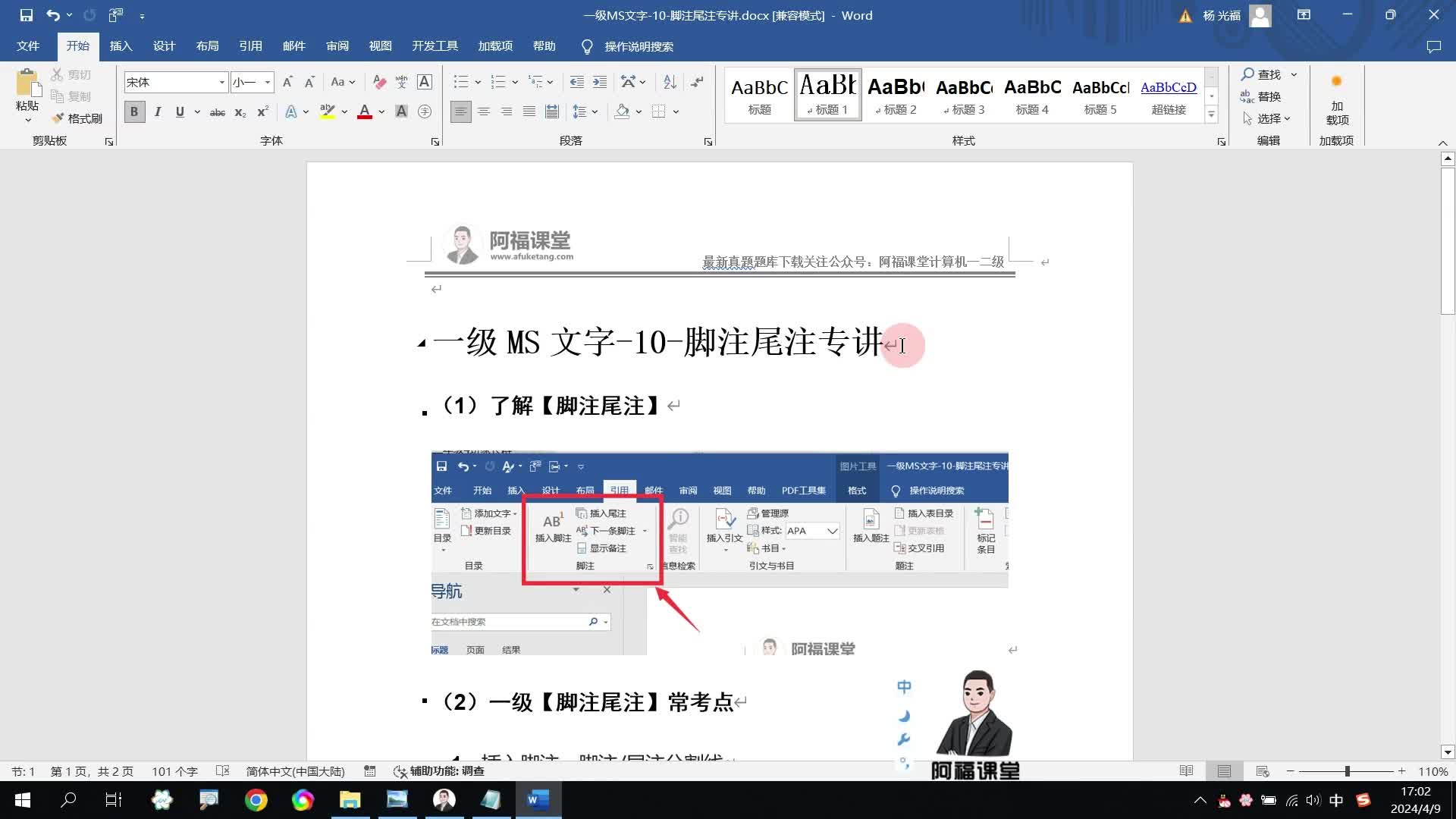Open the font size dropdown (小一)

point(267,82)
